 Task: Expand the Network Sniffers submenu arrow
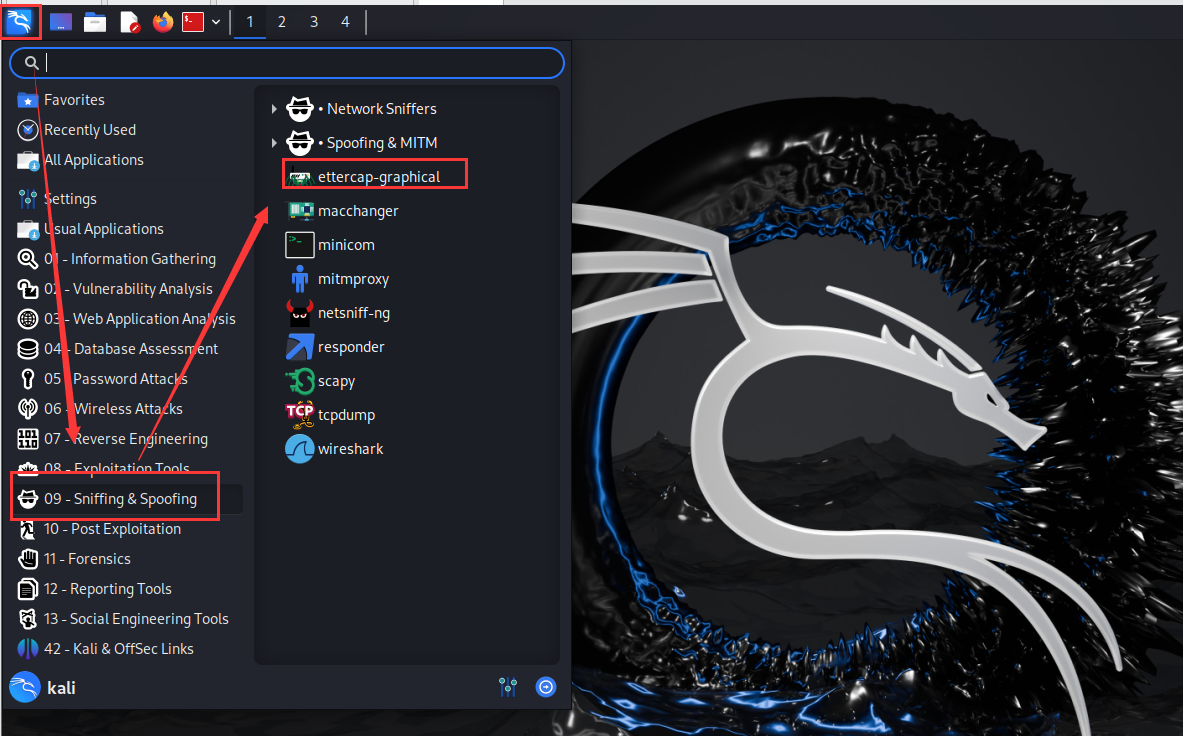click(274, 109)
